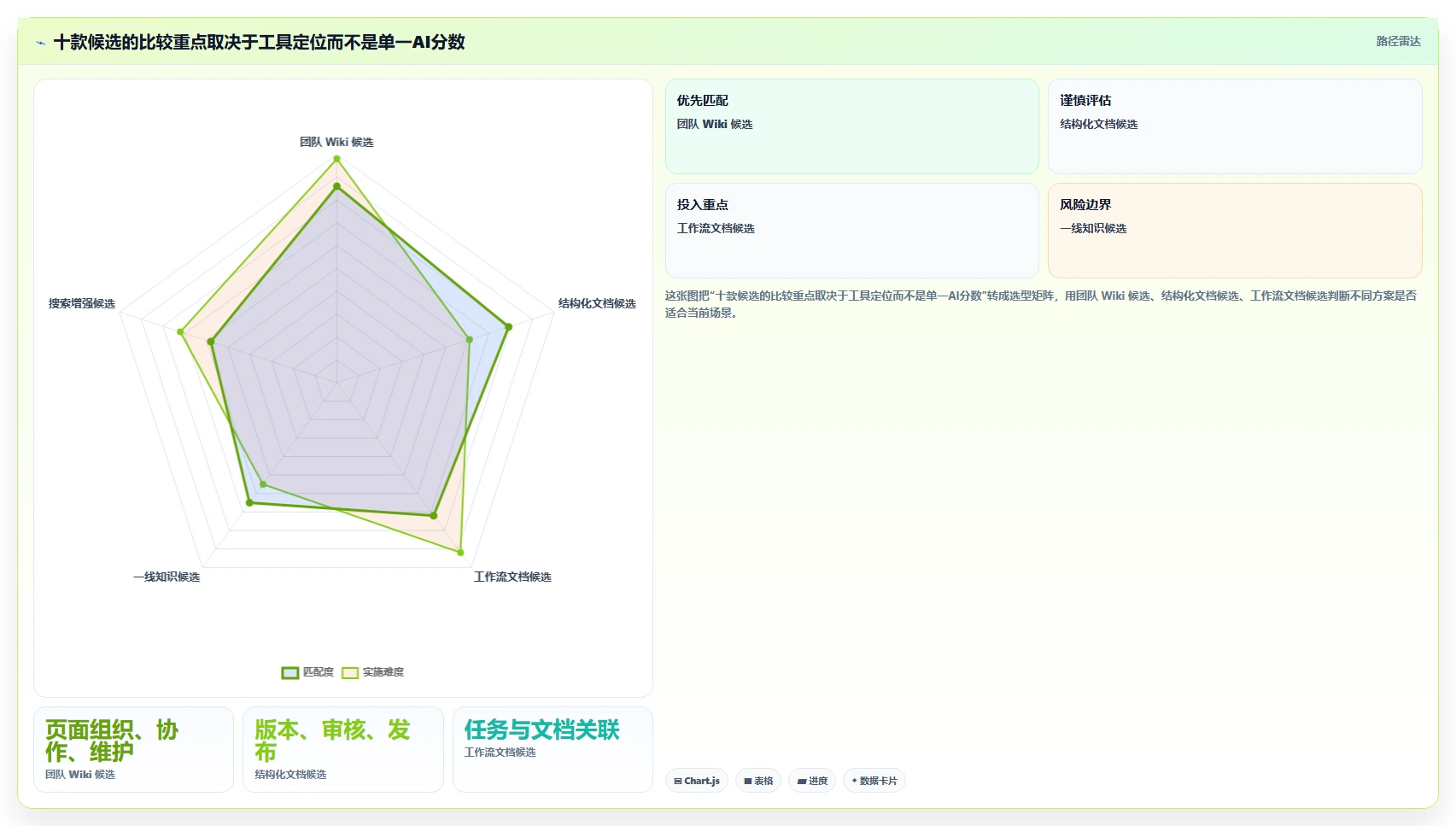Click the Chart.js tag chip
Screen dimensions: 1456x826
point(697,781)
